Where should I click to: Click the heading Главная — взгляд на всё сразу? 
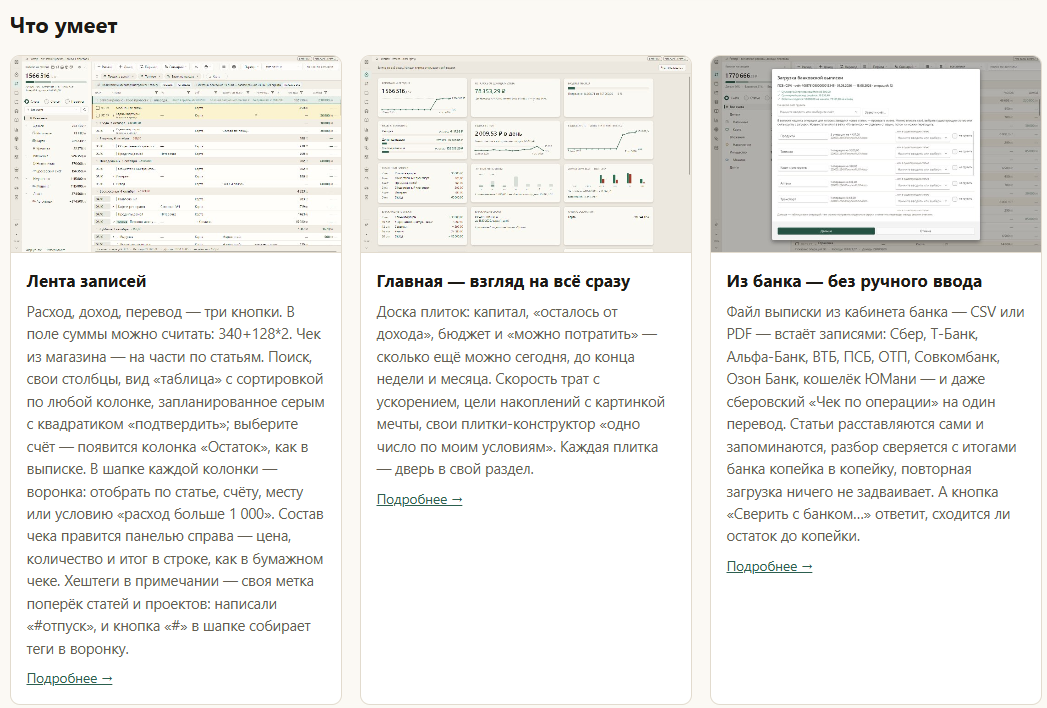[503, 281]
